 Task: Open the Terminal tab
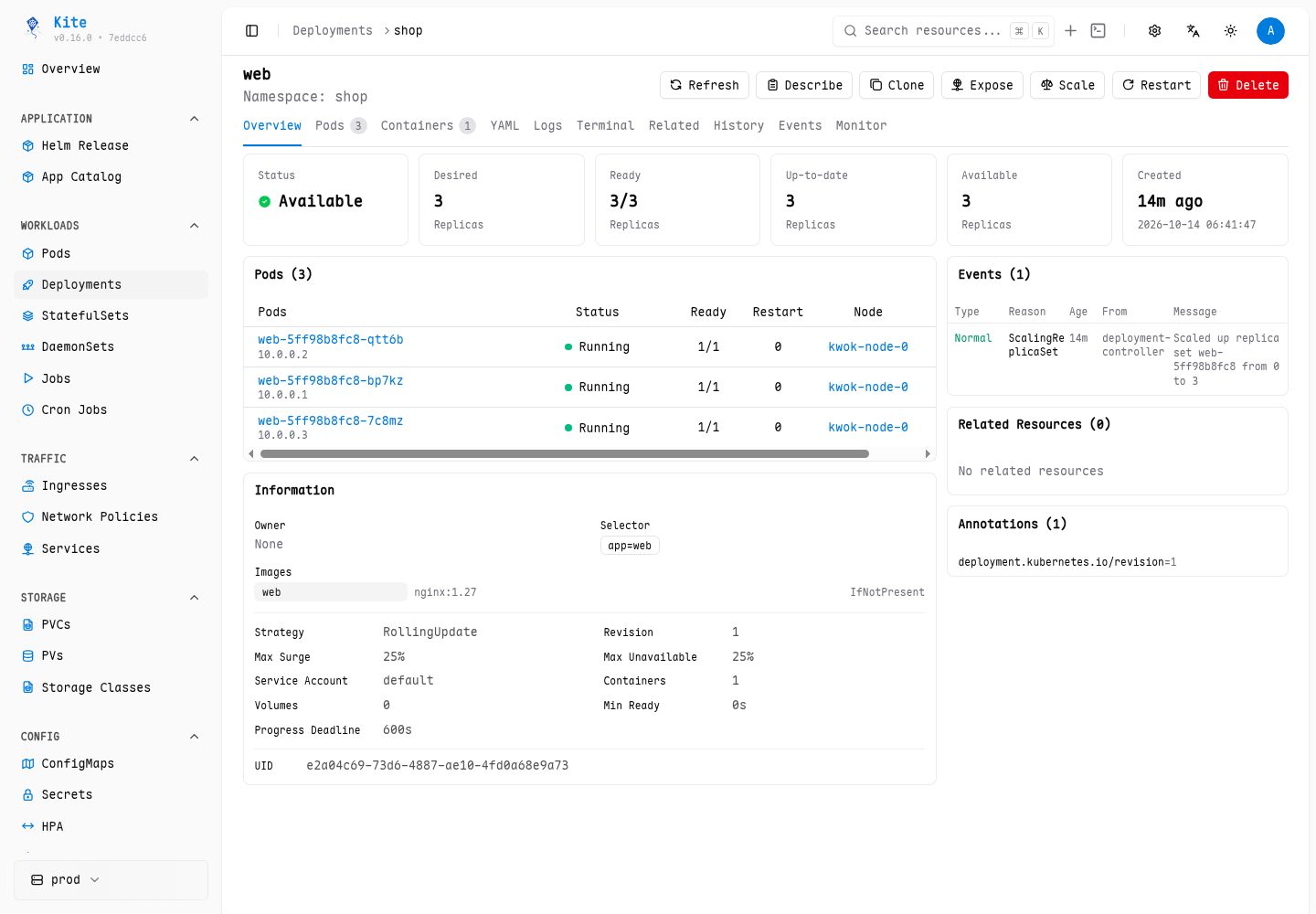[605, 126]
